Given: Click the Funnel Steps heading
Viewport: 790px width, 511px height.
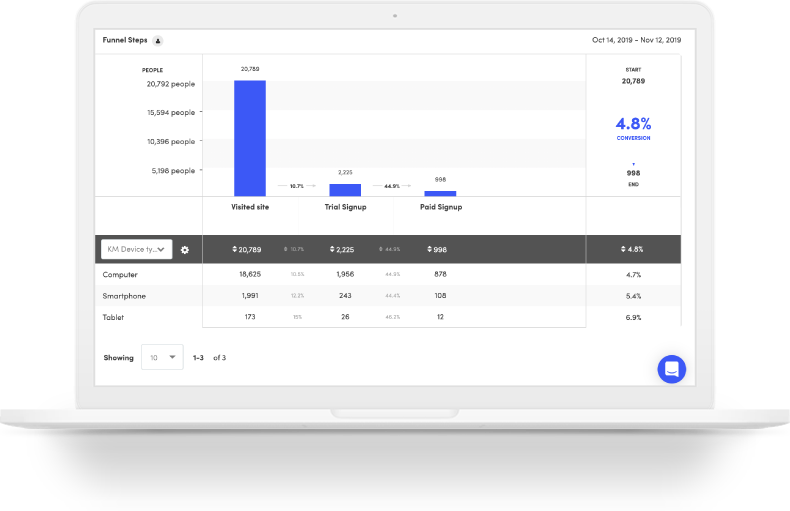Looking at the screenshot, I should point(125,41).
